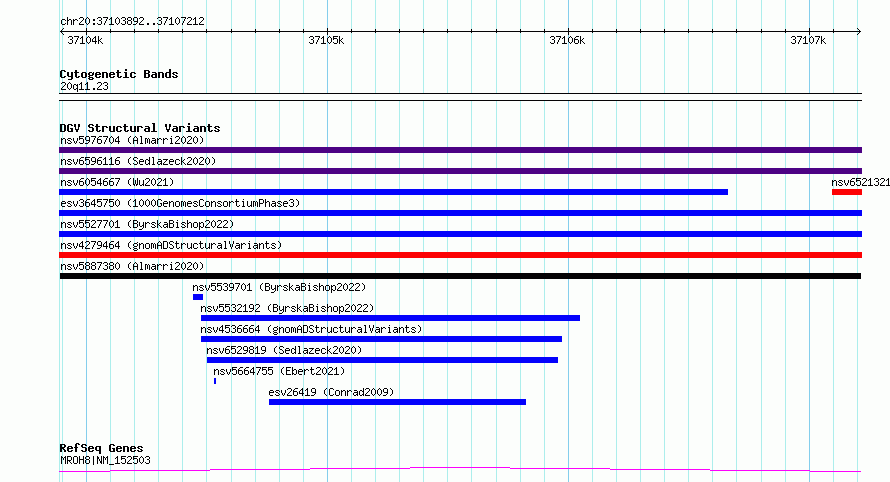Open the nsv5887380 (Almarri2020) label
The height and width of the screenshot is (482, 890).
pyautogui.click(x=132, y=266)
